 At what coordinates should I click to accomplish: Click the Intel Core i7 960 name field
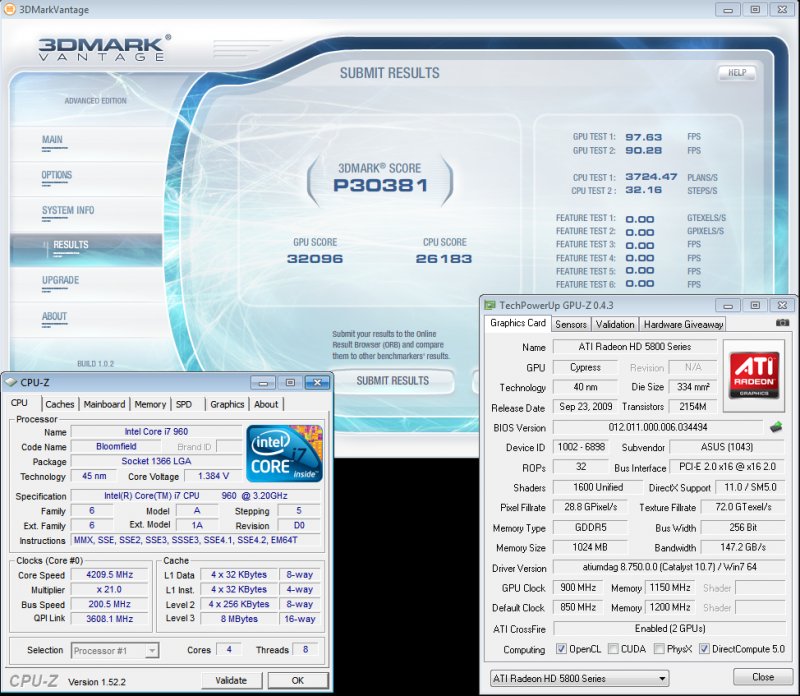click(156, 432)
